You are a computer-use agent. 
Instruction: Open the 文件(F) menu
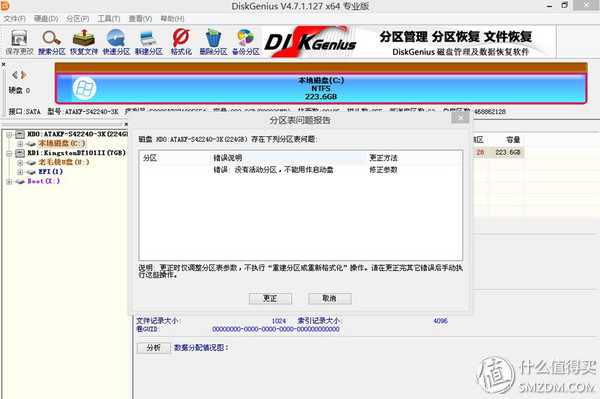coord(15,19)
